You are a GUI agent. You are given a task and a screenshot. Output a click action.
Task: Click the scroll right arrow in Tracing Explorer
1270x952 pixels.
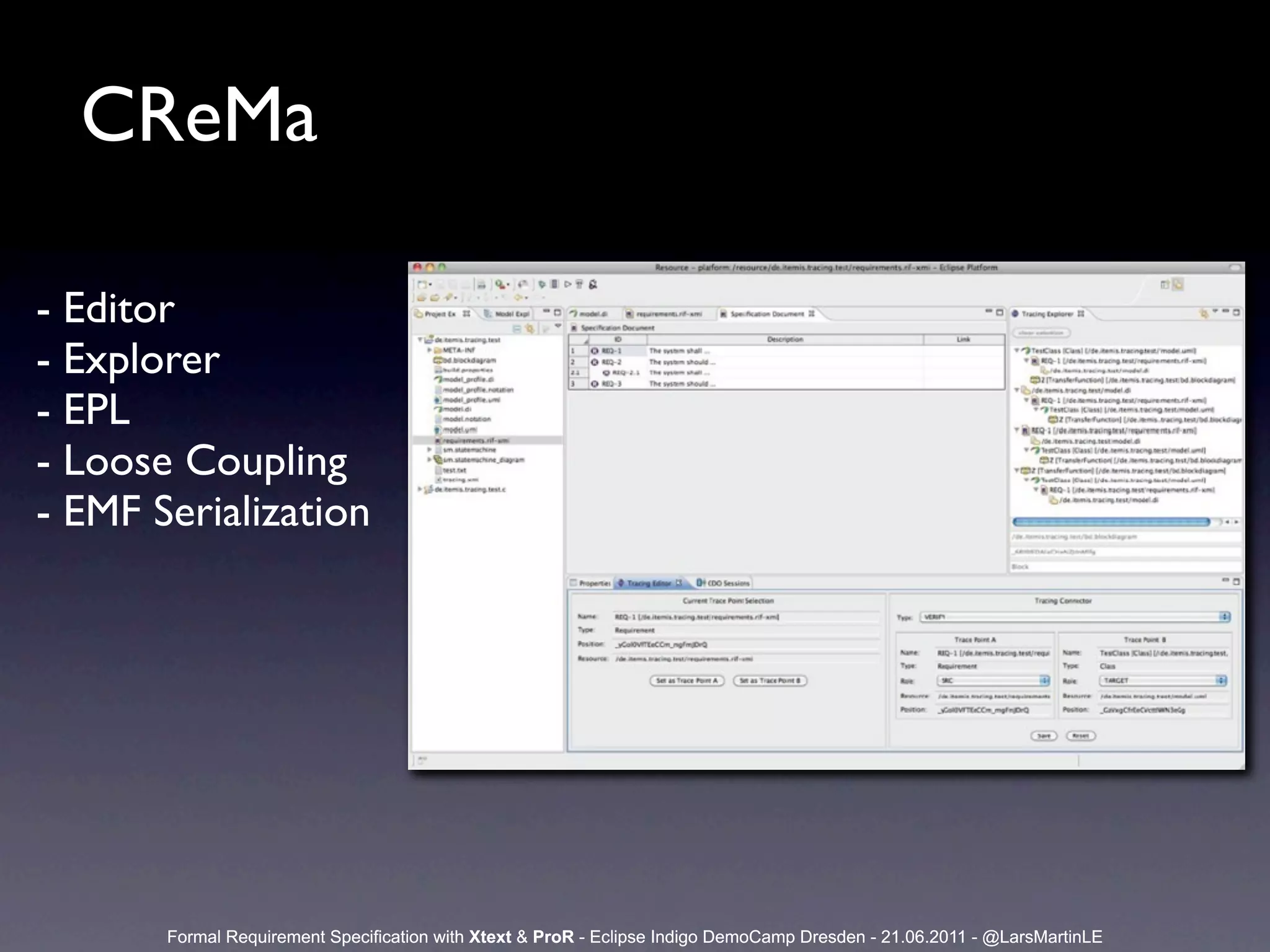(x=1236, y=522)
